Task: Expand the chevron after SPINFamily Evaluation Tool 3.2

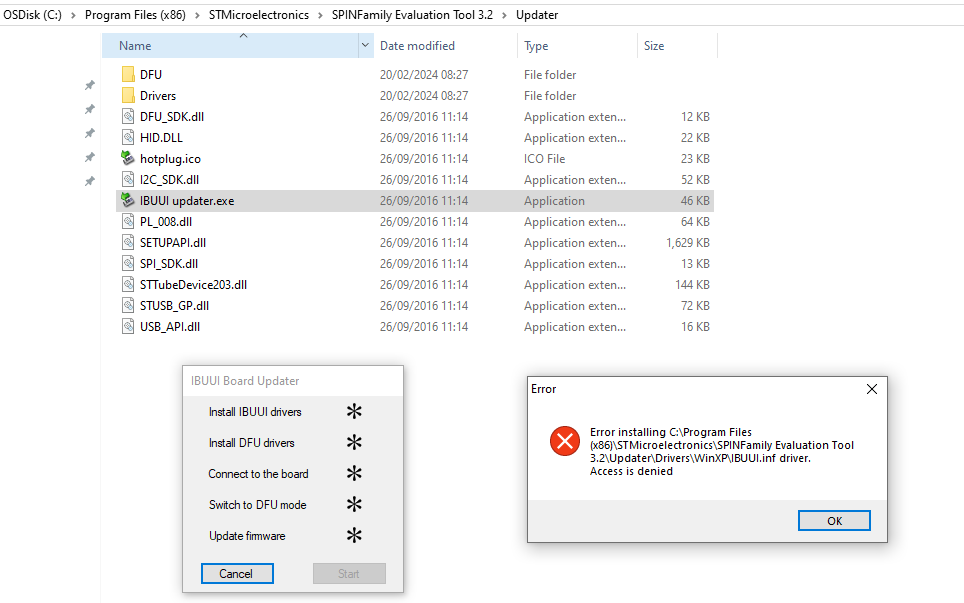Action: [504, 15]
